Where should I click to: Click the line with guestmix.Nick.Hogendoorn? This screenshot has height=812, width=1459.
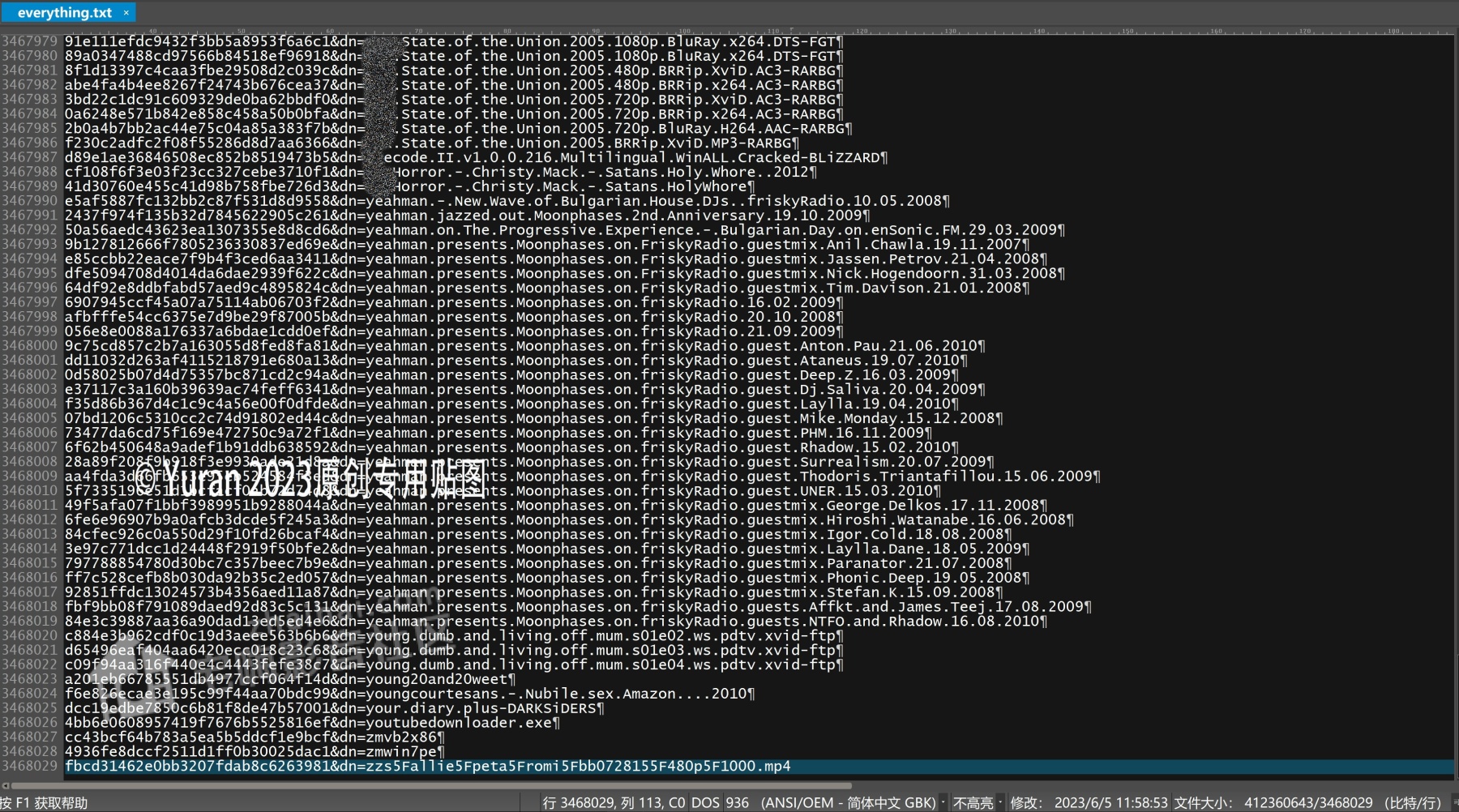[x=565, y=273]
